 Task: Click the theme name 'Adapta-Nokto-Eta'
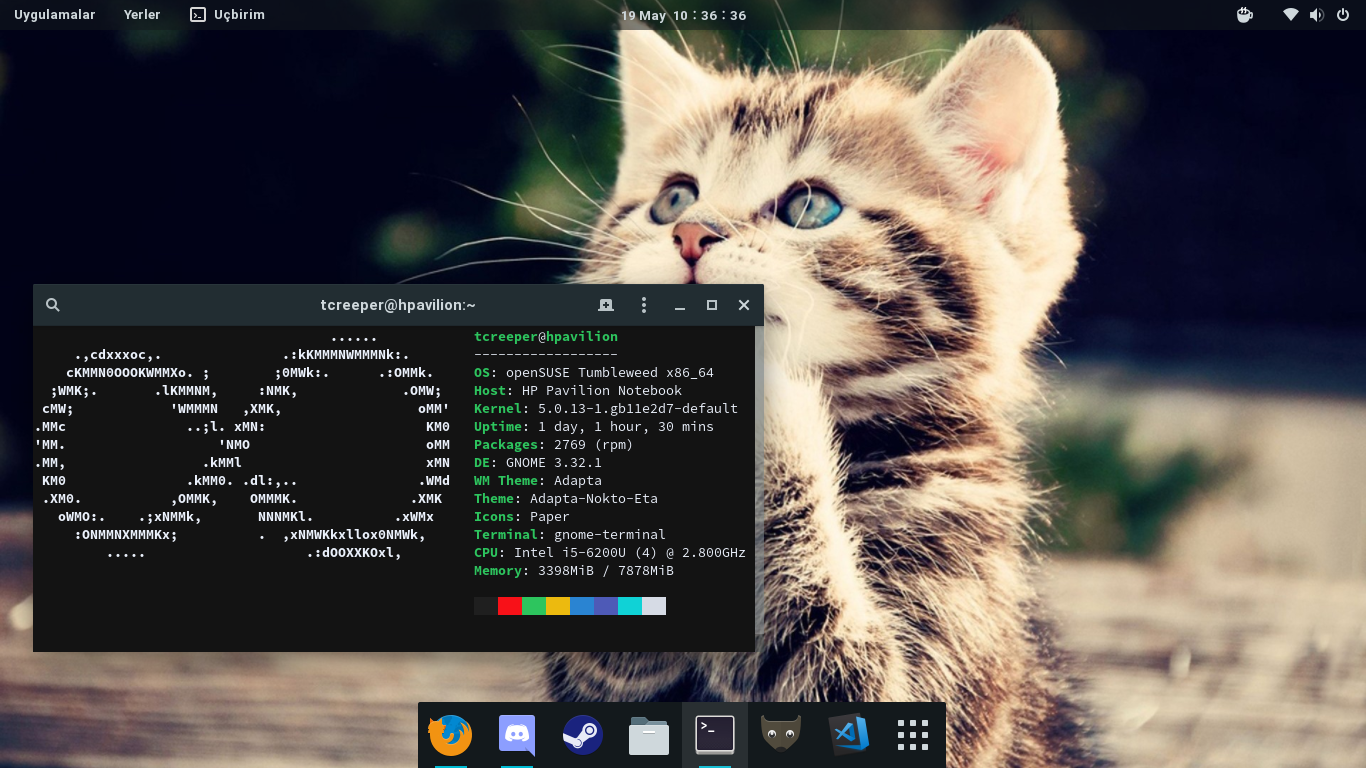[x=594, y=499]
